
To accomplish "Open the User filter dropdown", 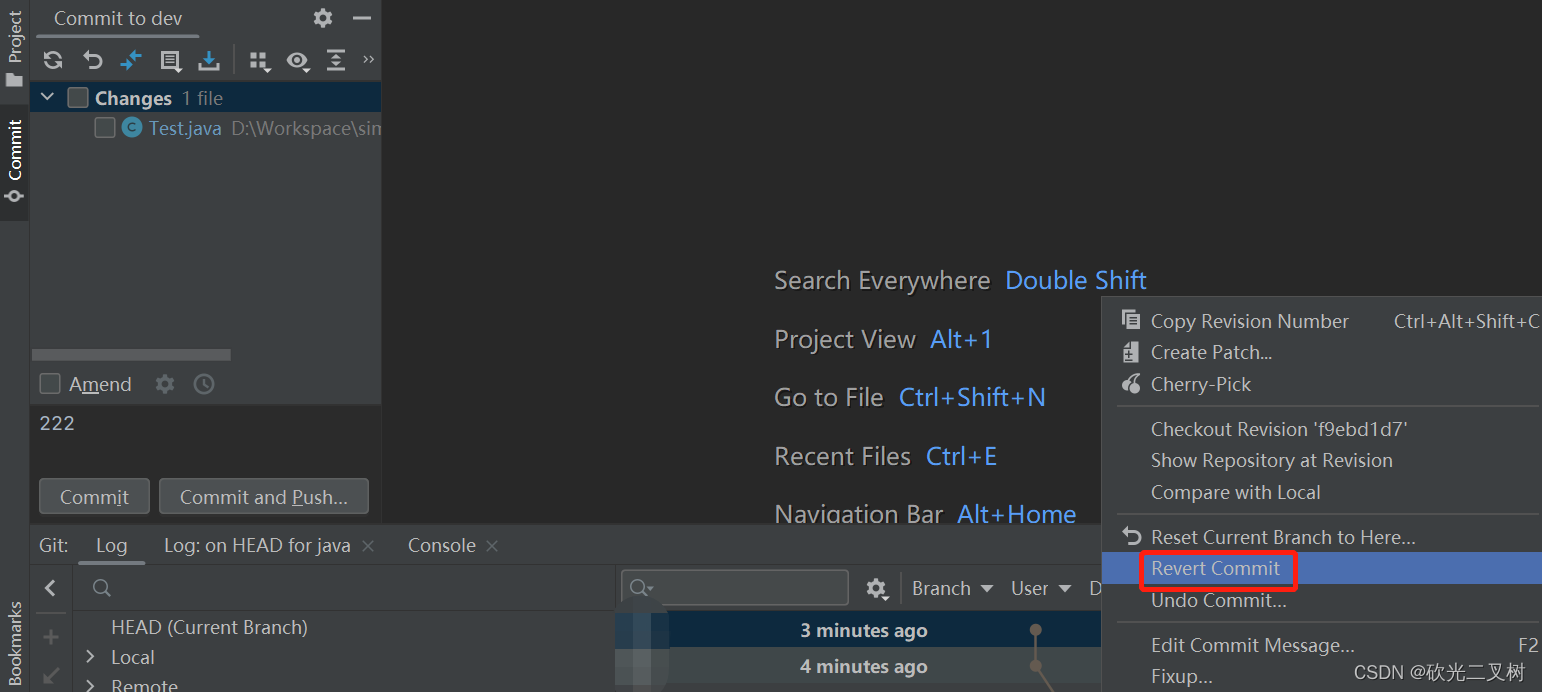I will pos(1041,588).
